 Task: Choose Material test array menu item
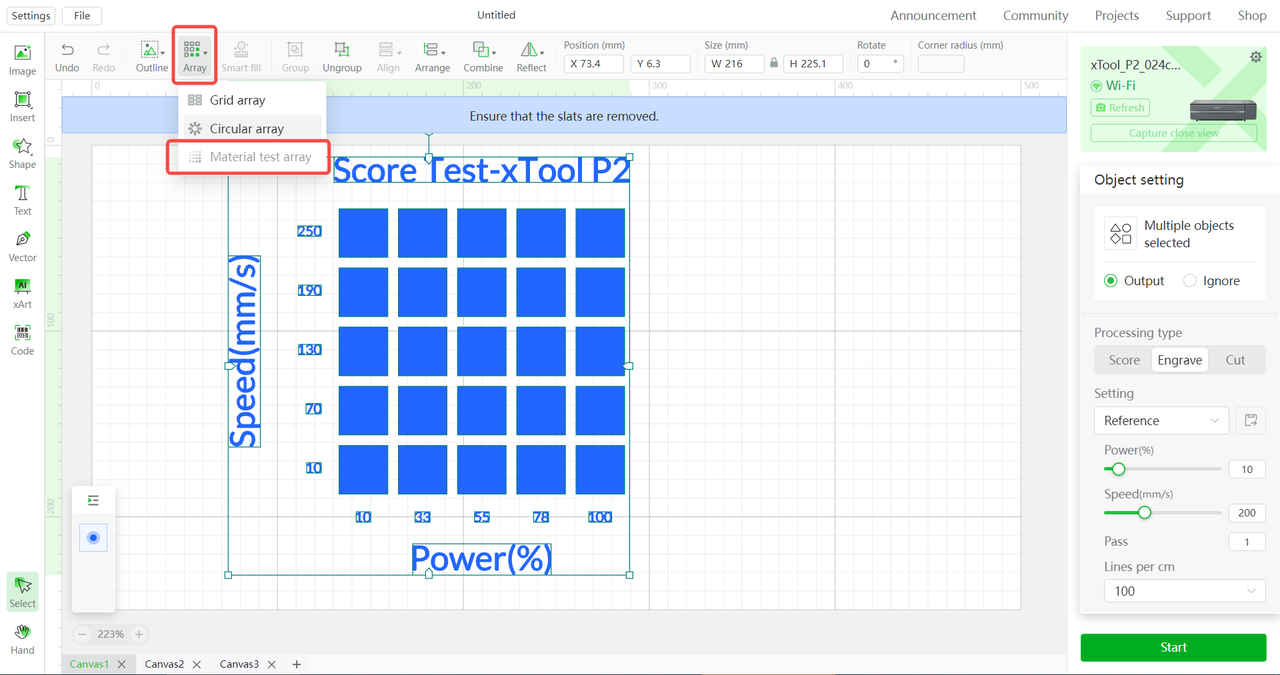249,157
